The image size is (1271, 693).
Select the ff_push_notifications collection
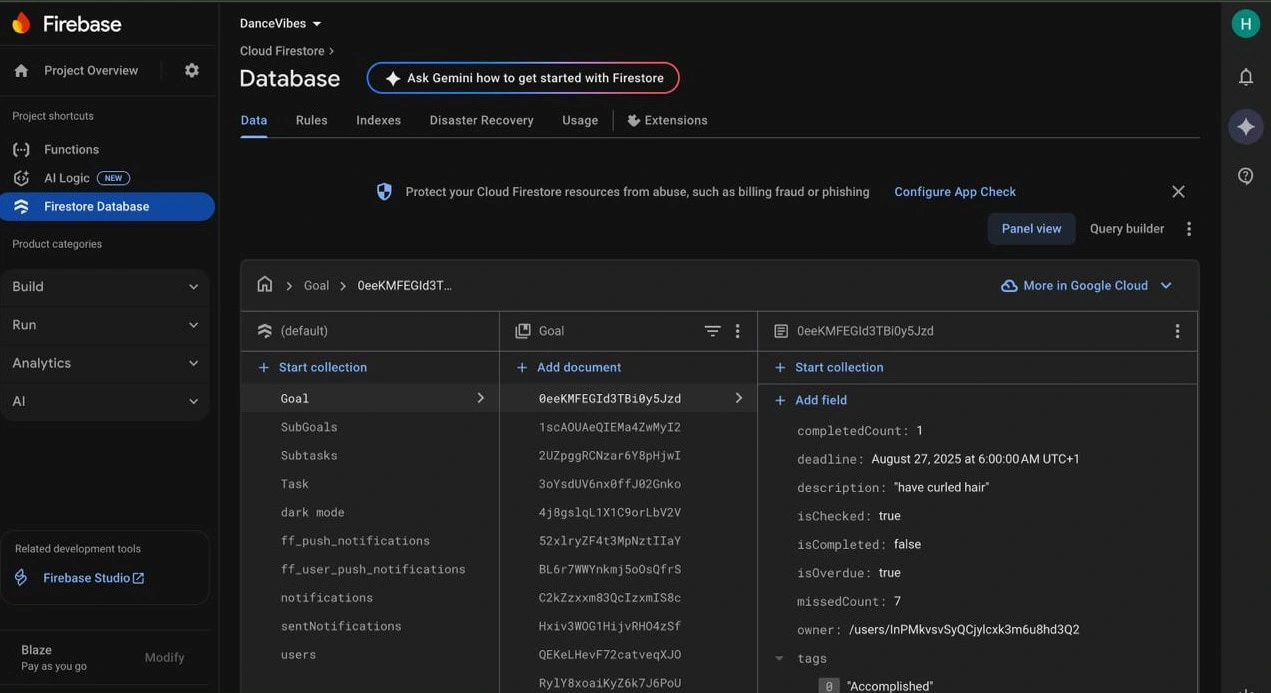[355, 541]
